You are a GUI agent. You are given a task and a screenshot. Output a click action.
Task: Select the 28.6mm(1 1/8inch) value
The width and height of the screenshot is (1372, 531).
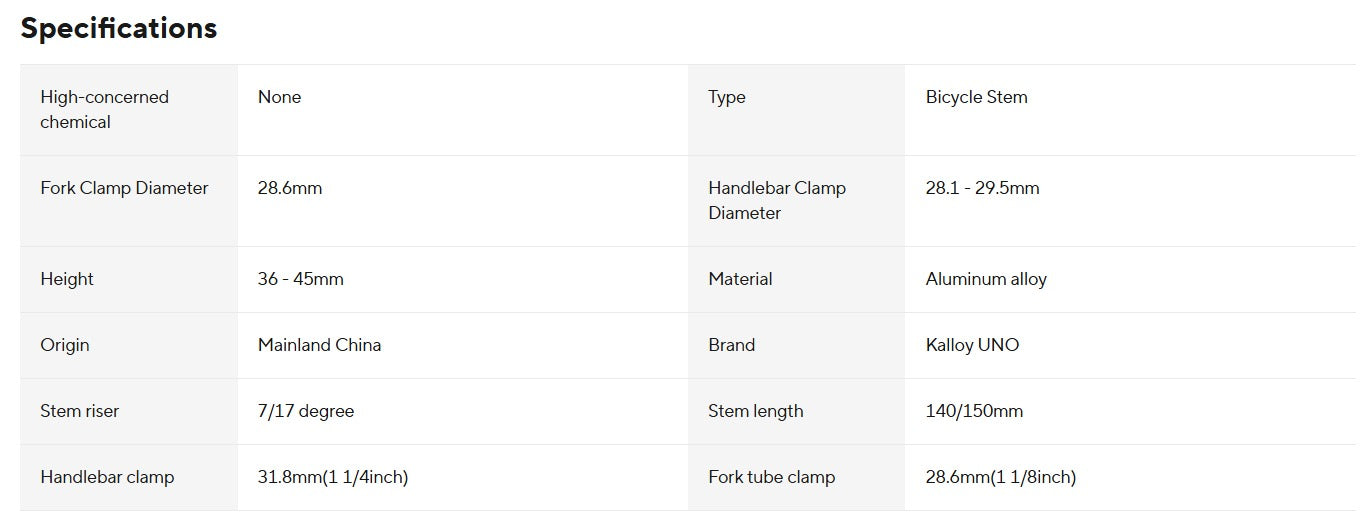point(1000,477)
